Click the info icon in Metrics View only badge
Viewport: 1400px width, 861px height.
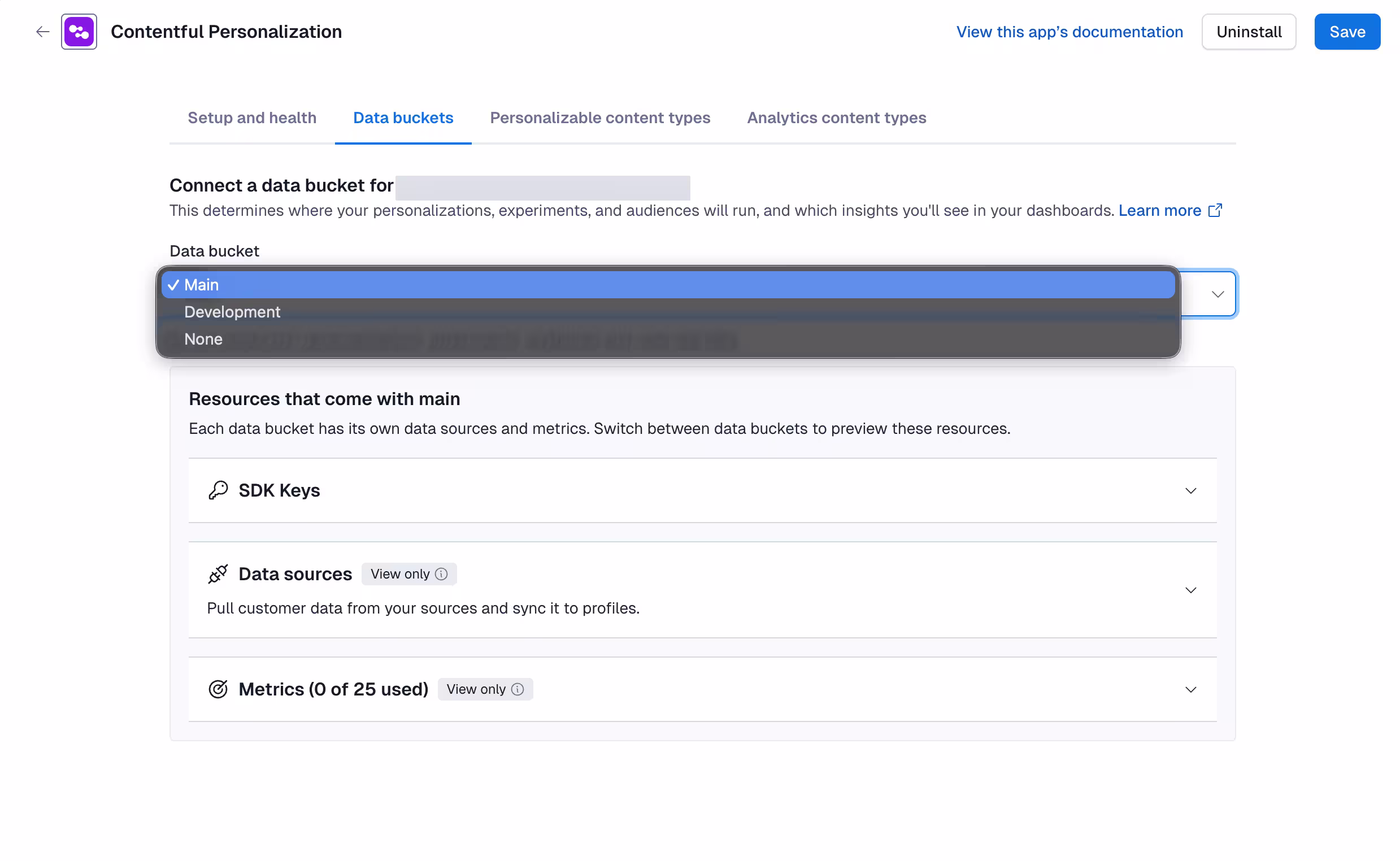point(518,689)
